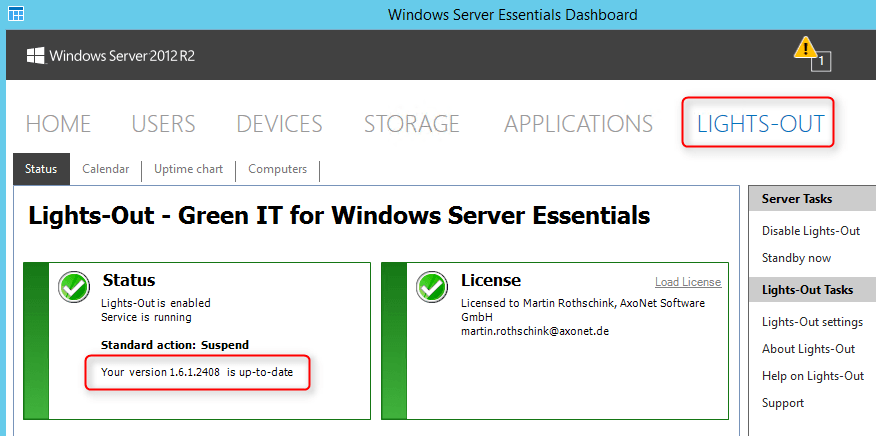876x436 pixels.
Task: Click the Support task link
Action: pyautogui.click(x=783, y=403)
